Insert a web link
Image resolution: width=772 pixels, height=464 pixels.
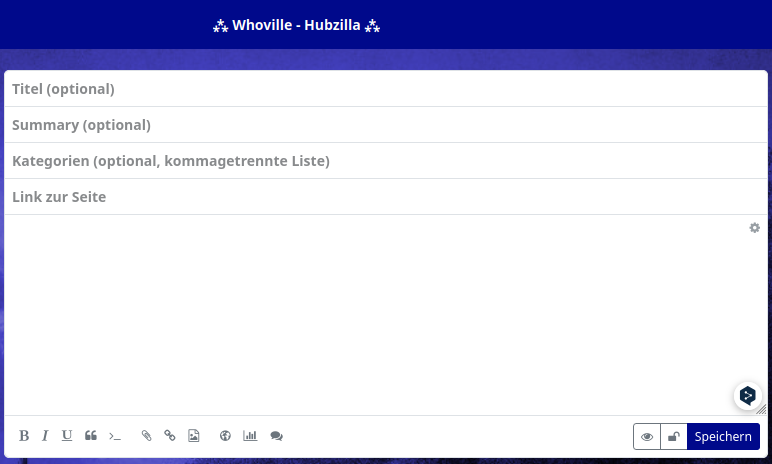[170, 436]
